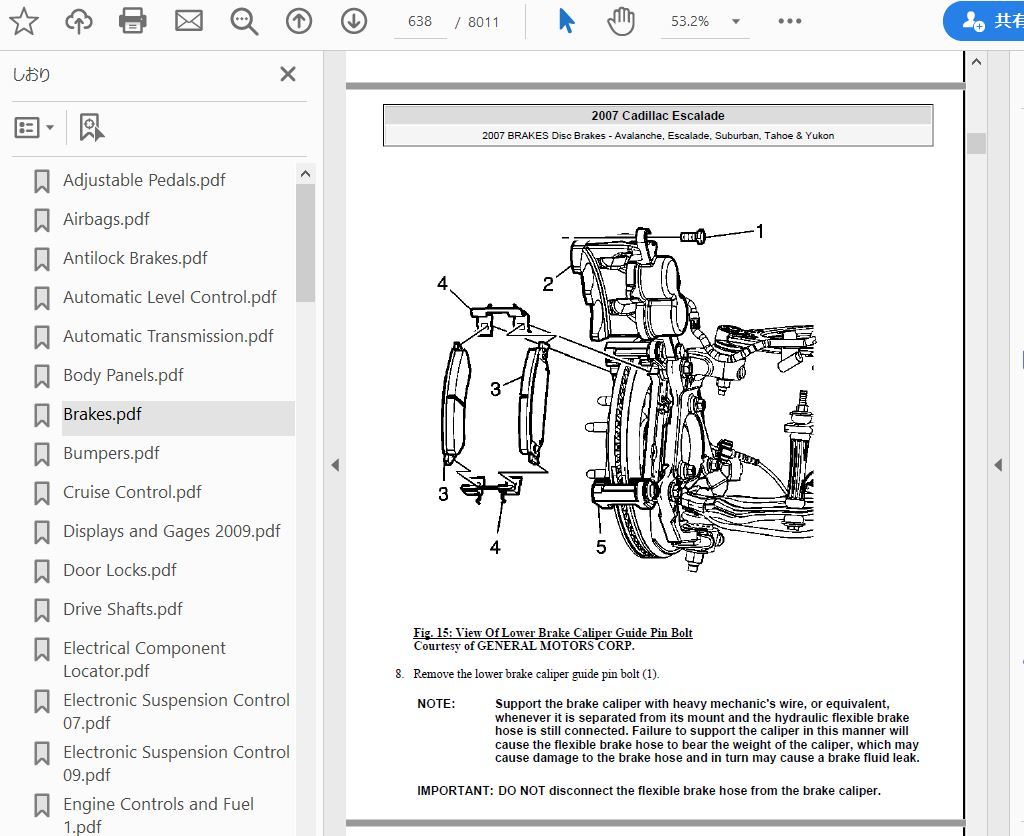1024x836 pixels.
Task: Click bookmark icon beside Drive Shafts.pdf
Action: click(x=42, y=610)
